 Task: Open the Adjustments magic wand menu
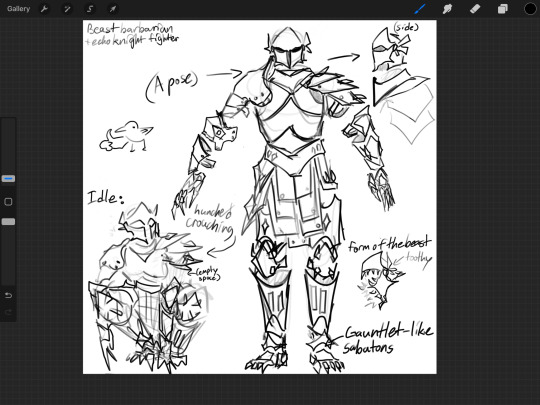click(x=67, y=9)
